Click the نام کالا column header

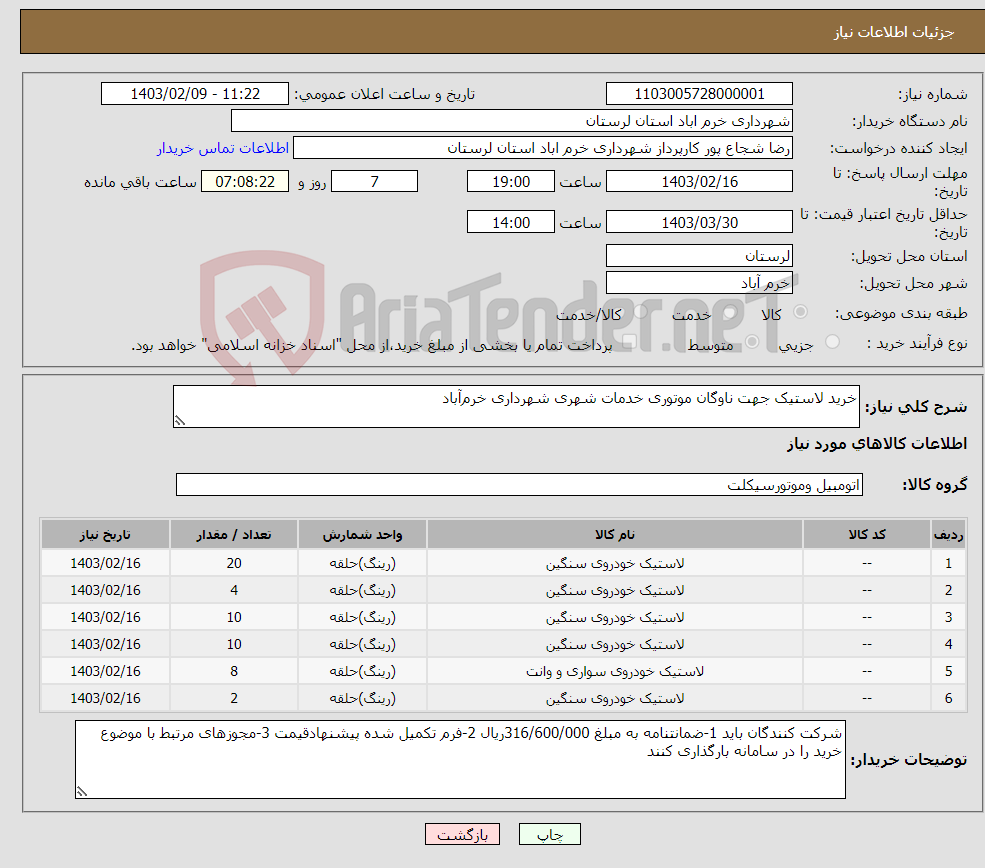click(x=615, y=534)
